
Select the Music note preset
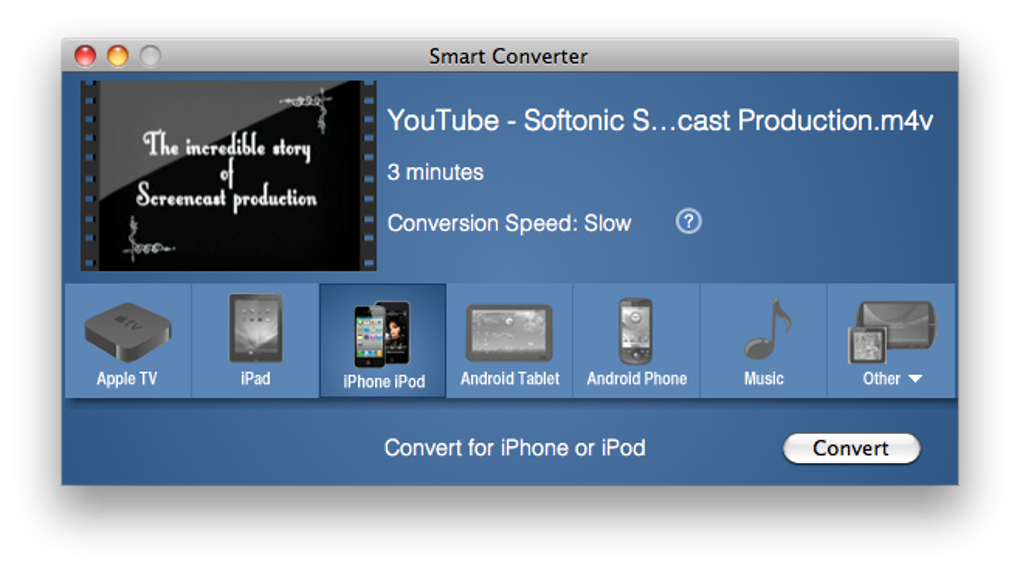pos(764,341)
